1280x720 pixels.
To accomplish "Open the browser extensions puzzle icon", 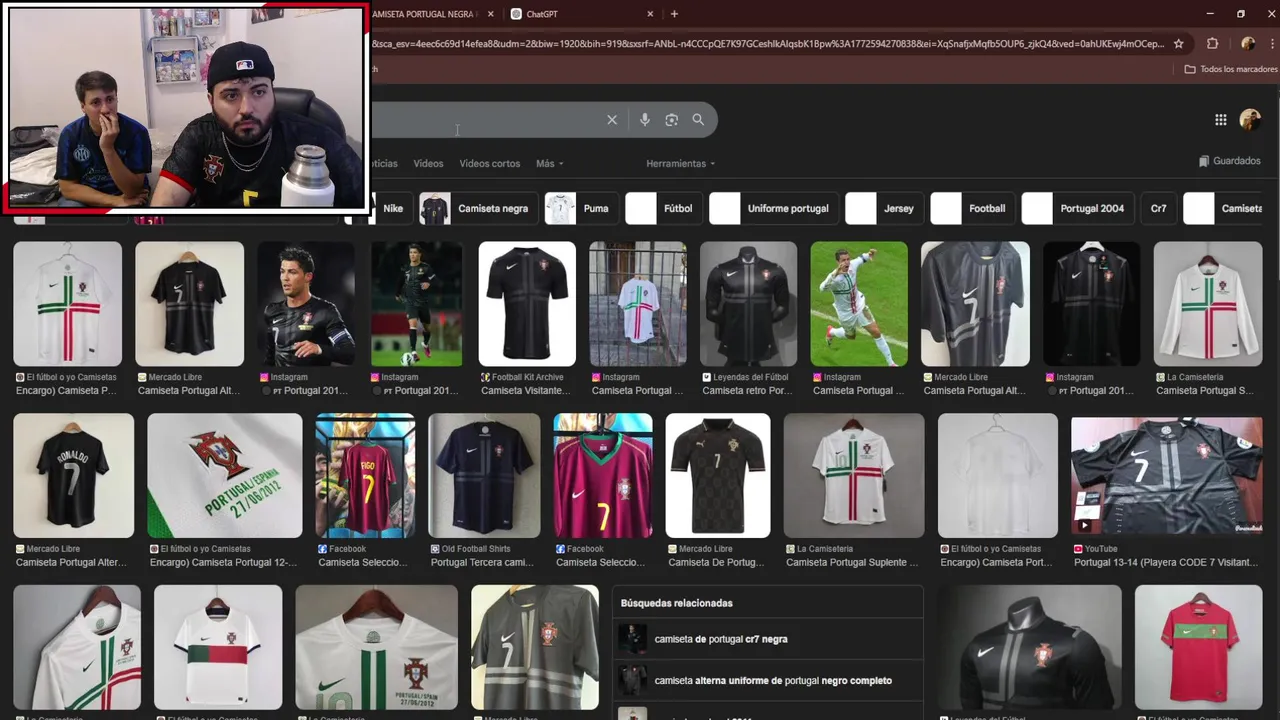I will tap(1213, 44).
